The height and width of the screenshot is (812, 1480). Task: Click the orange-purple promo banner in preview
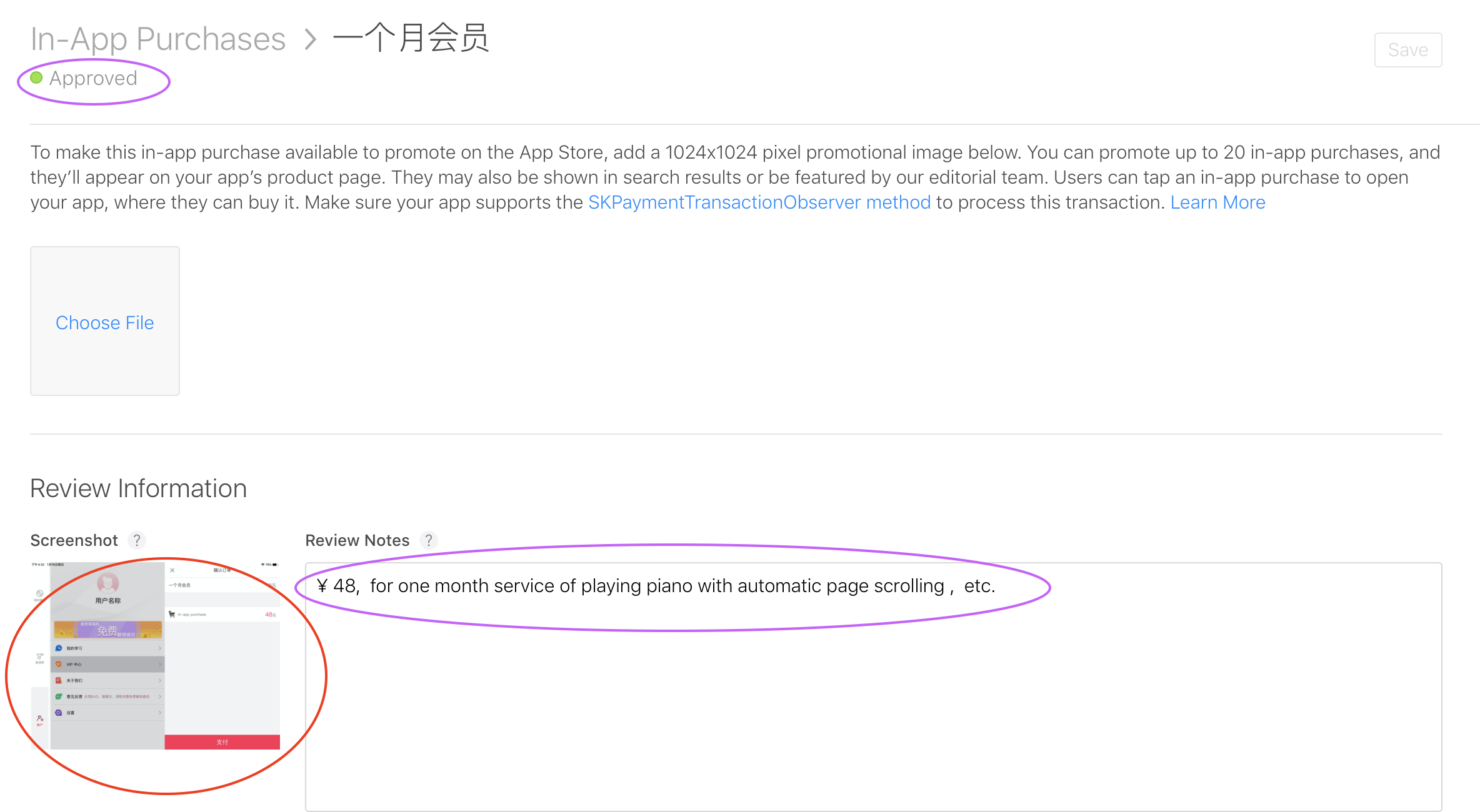[107, 630]
